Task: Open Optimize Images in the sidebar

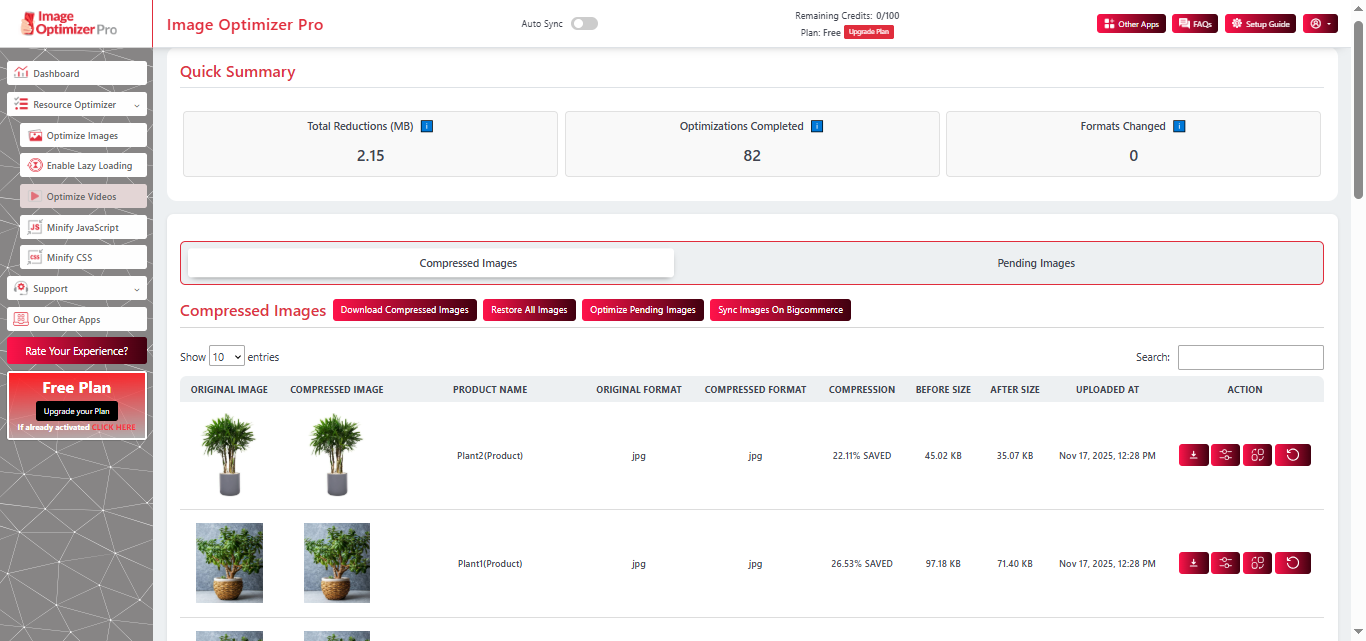Action: click(x=83, y=135)
